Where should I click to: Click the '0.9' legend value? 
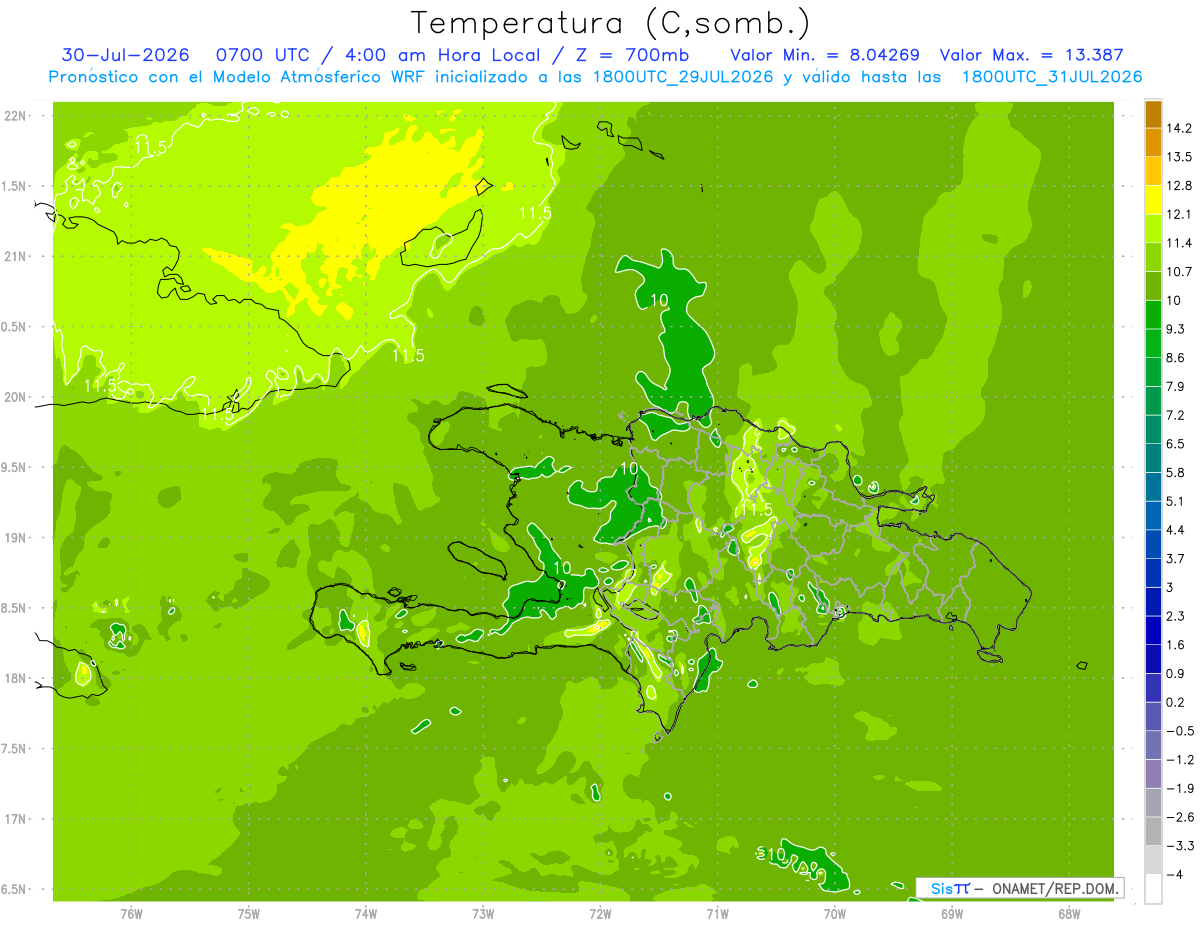pyautogui.click(x=1175, y=674)
